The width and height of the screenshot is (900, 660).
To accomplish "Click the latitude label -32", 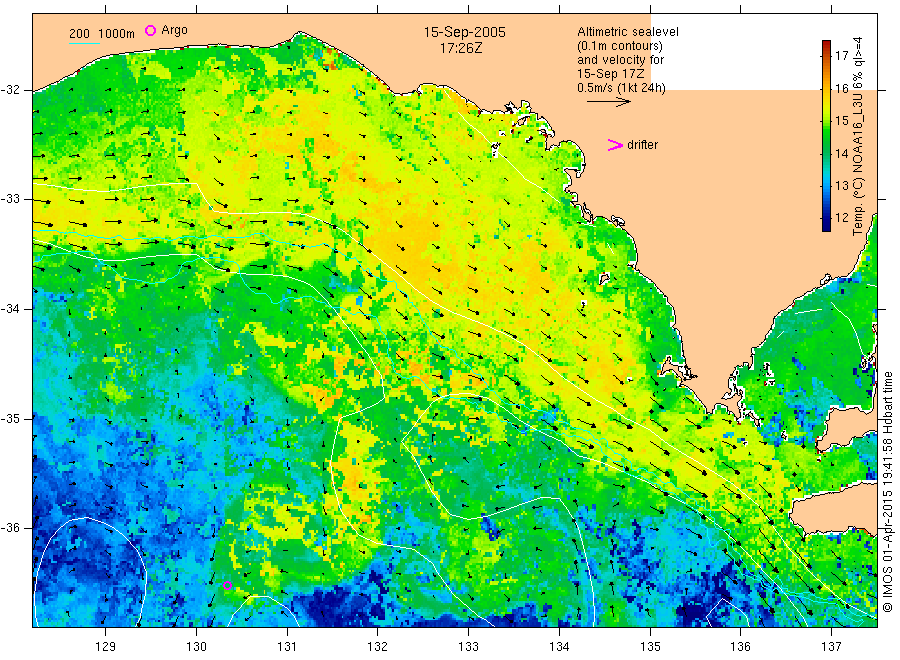I will click(x=10, y=90).
